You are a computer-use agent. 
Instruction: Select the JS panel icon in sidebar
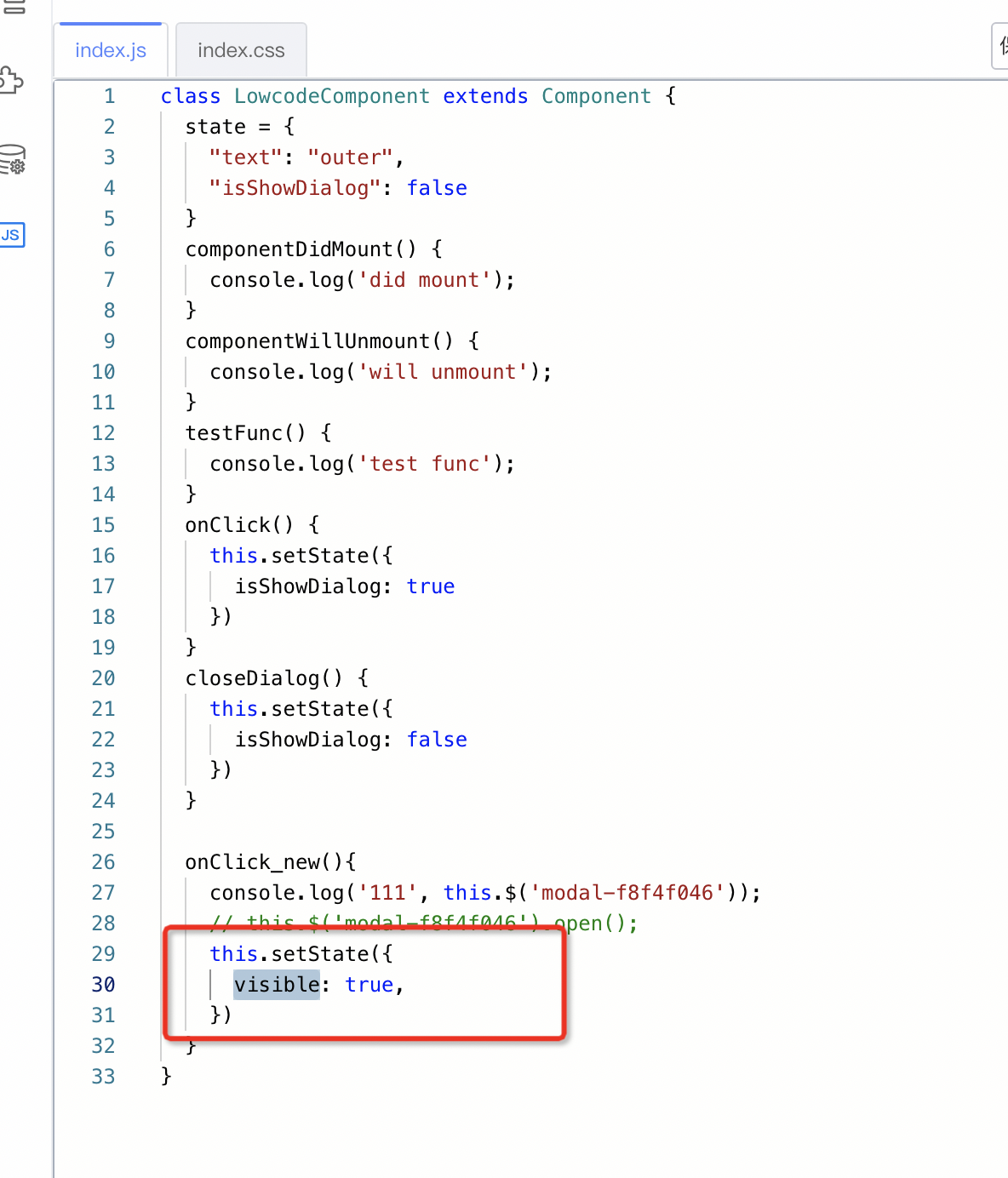coord(12,235)
